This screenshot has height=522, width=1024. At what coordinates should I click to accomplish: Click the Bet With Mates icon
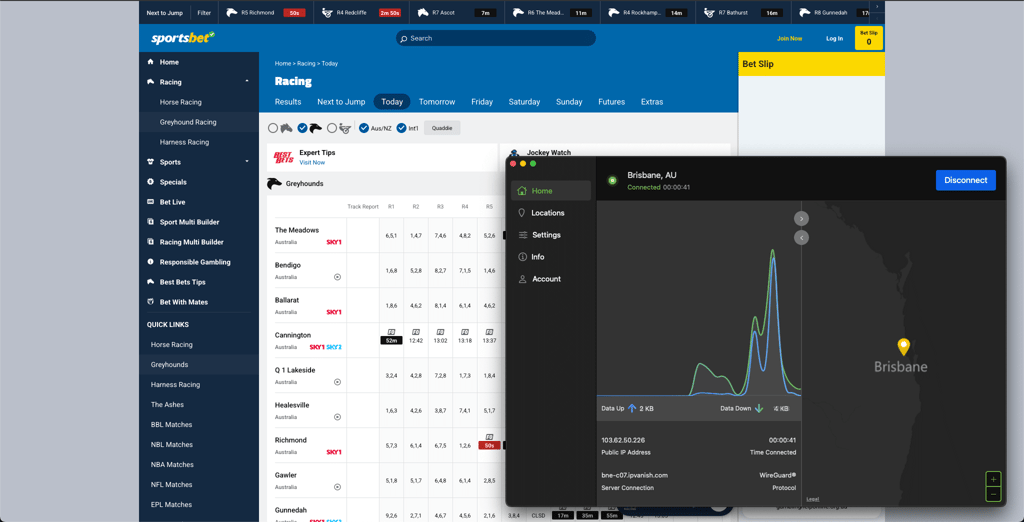point(151,302)
